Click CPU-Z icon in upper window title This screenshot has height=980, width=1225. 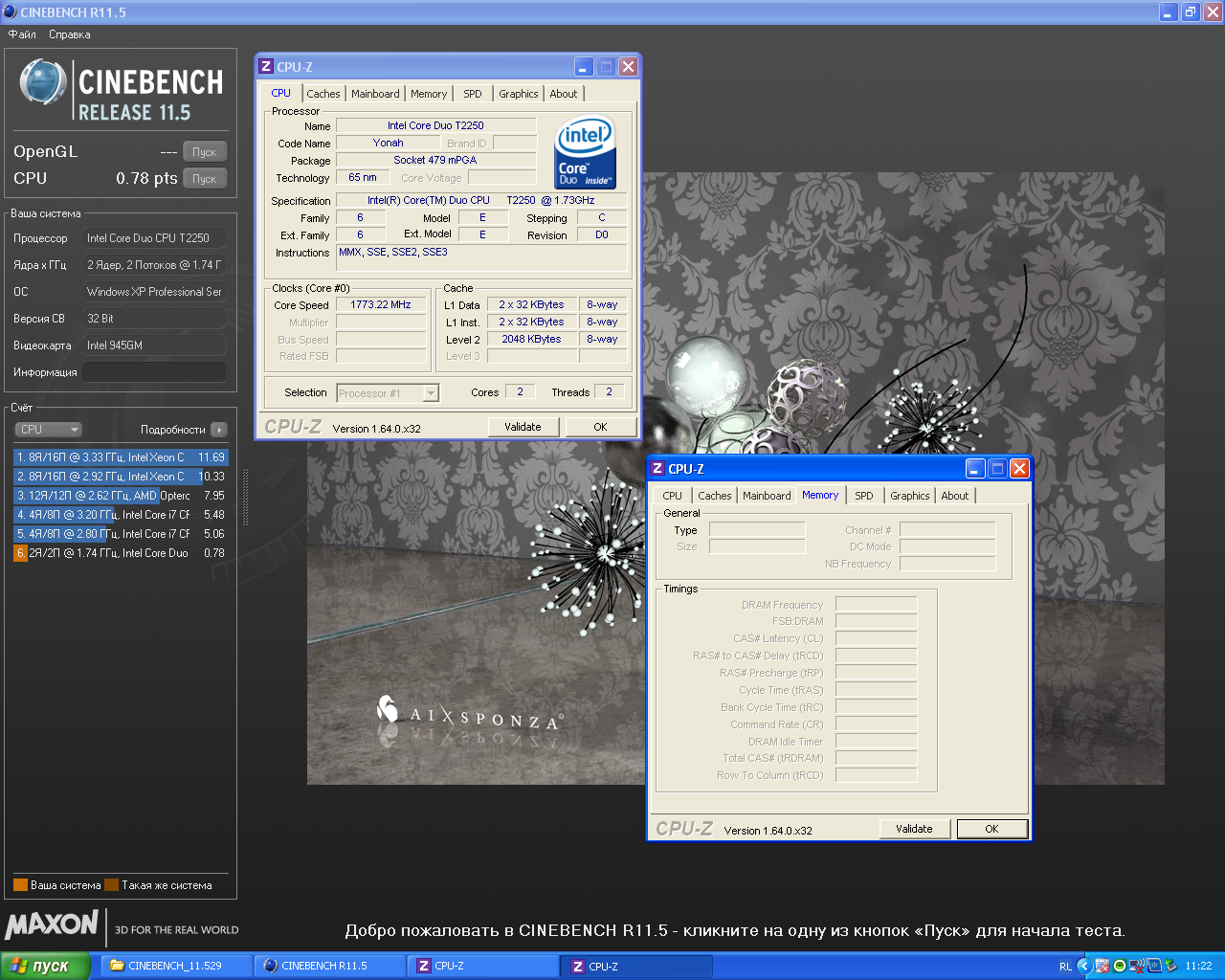click(x=266, y=67)
